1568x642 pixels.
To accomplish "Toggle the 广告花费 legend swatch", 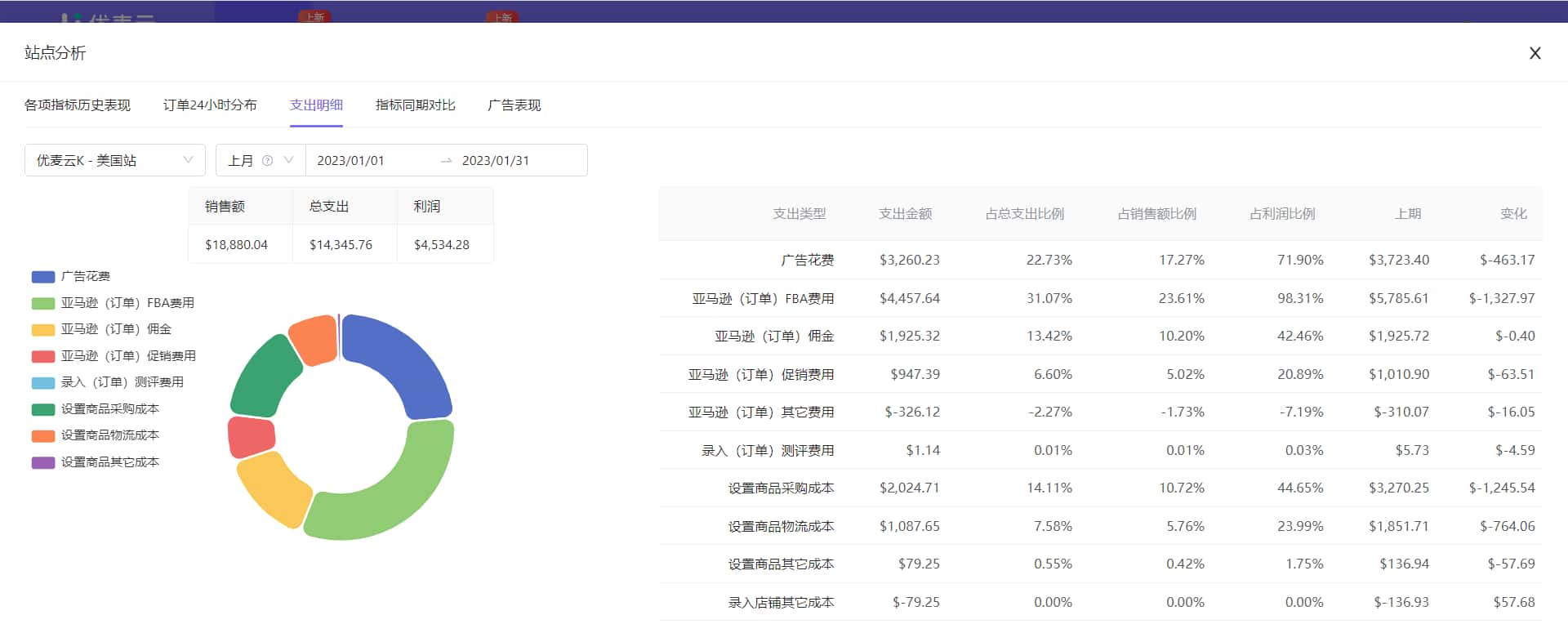I will tap(43, 277).
